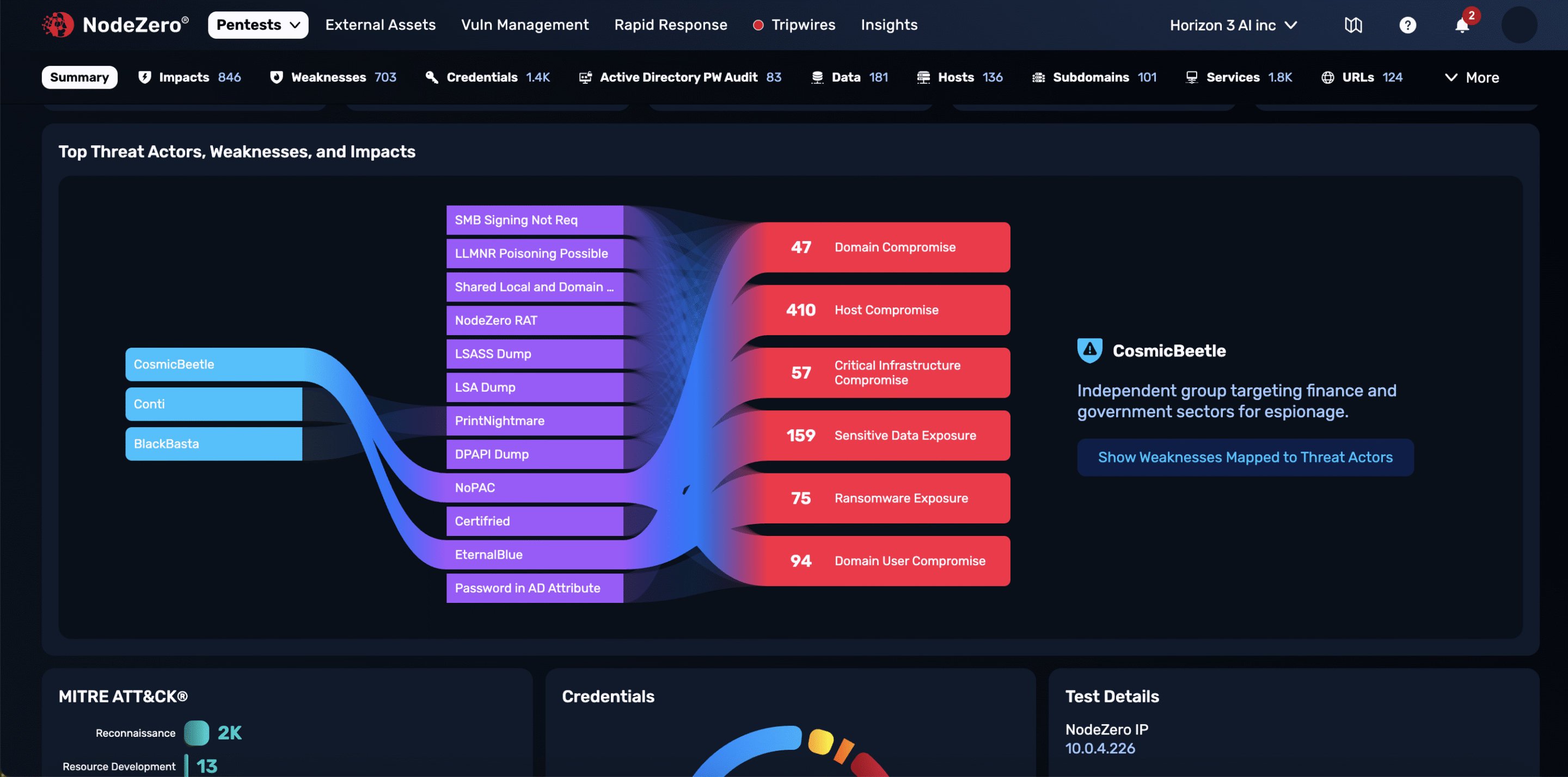Click the Weaknesses shield icon

point(277,77)
